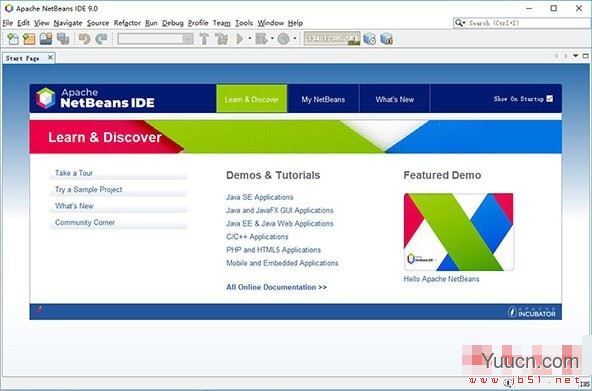Screen dimensions: 592x391
Task: Click Try a Sample Project link
Action: (x=89, y=189)
